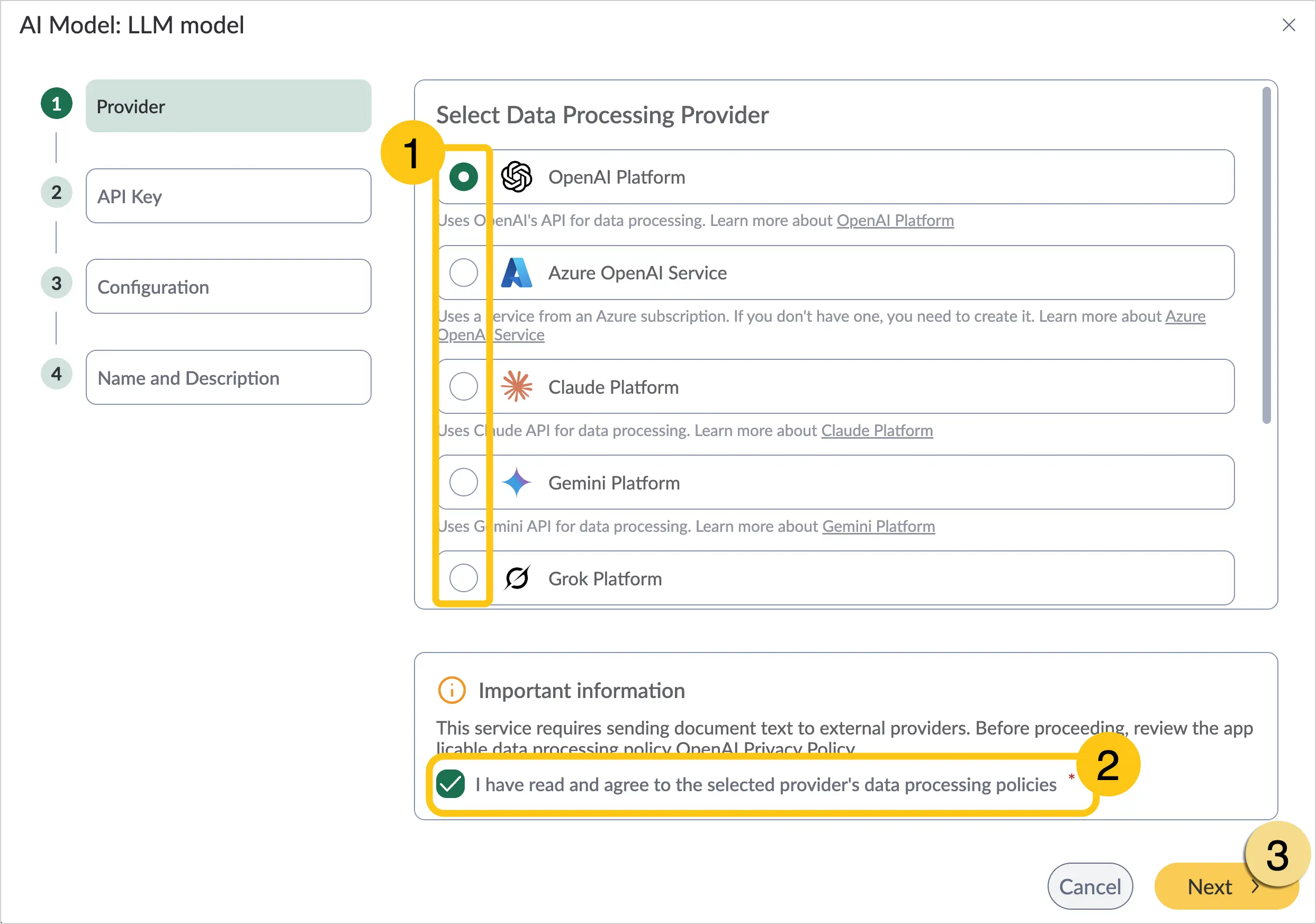Click the AI Model: LLM model title

[x=132, y=25]
